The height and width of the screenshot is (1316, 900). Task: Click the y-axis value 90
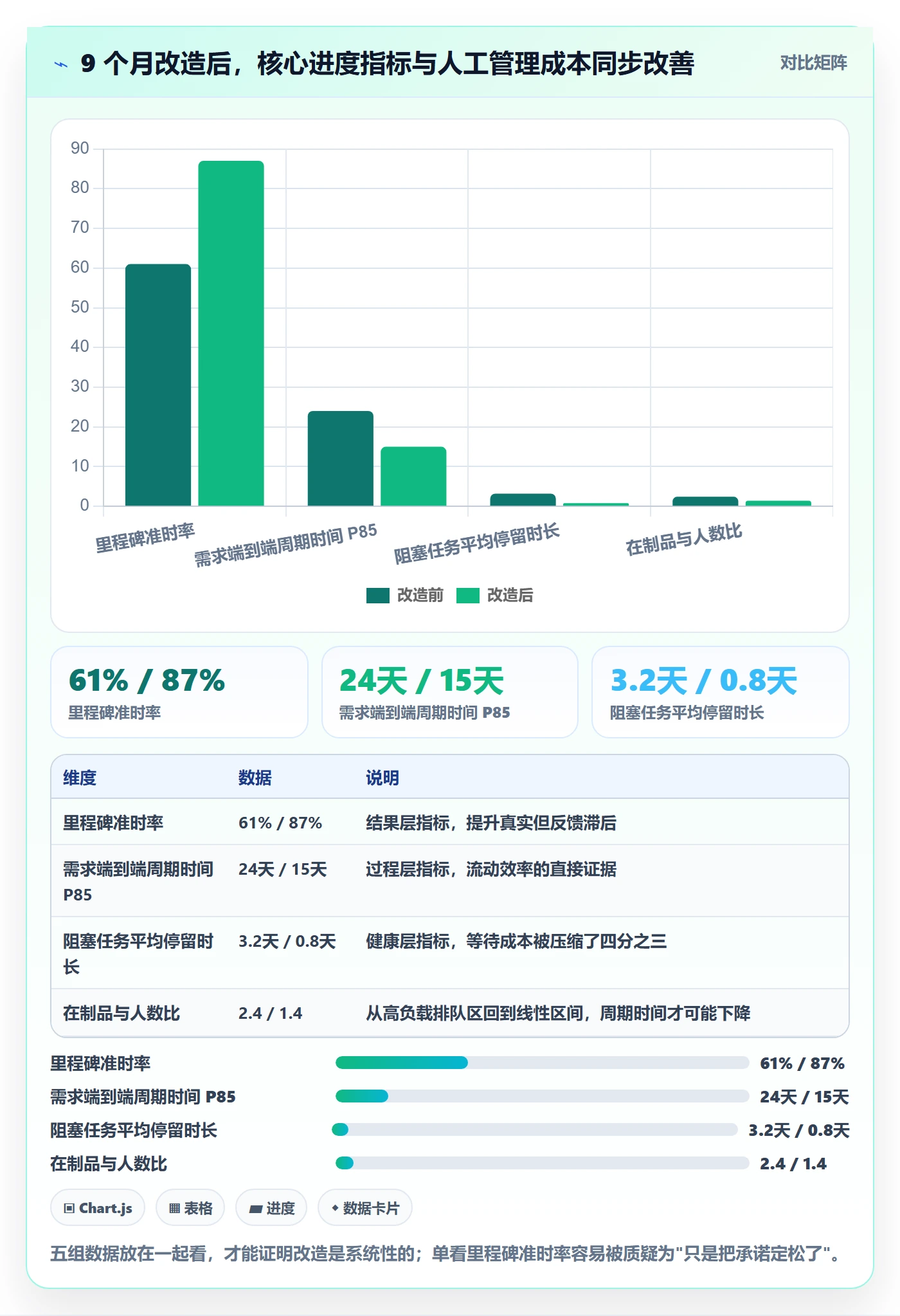click(80, 149)
